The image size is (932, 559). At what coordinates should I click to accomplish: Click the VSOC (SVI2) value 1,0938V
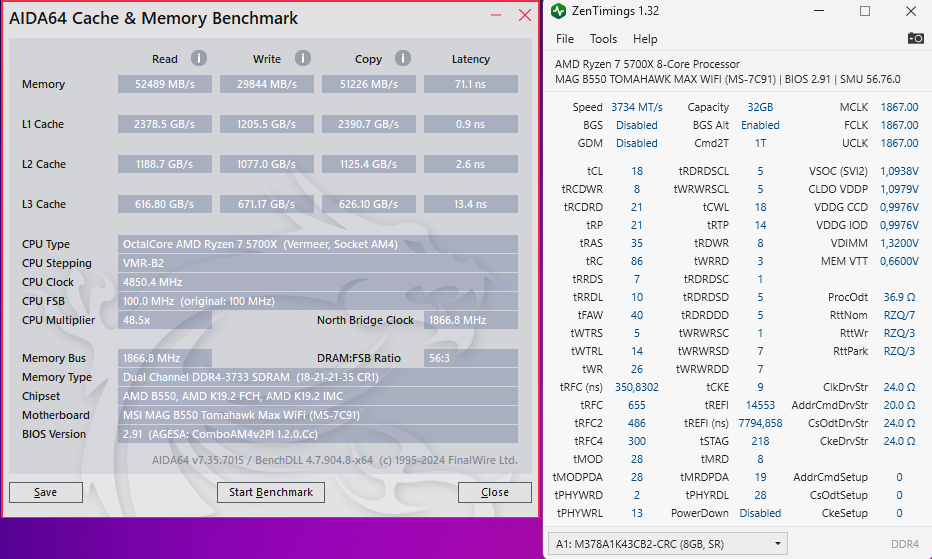[899, 171]
